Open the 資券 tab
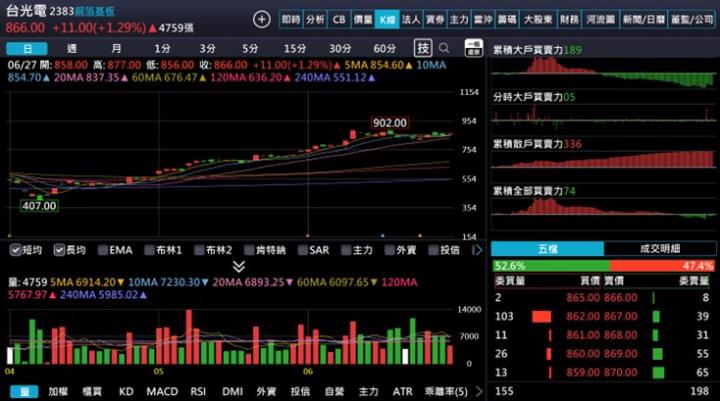 click(435, 19)
